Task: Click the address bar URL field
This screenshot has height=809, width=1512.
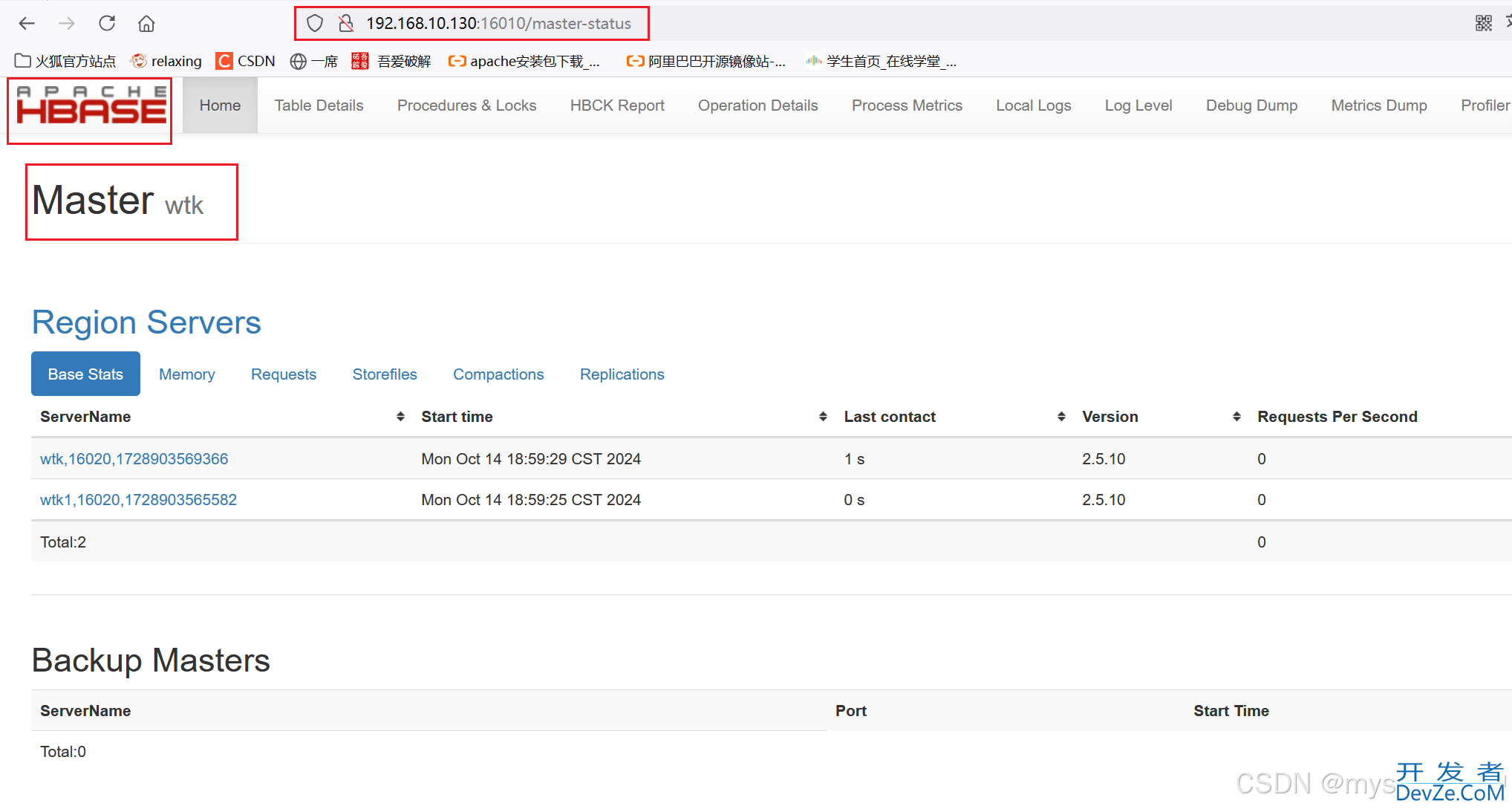Action: pos(498,24)
